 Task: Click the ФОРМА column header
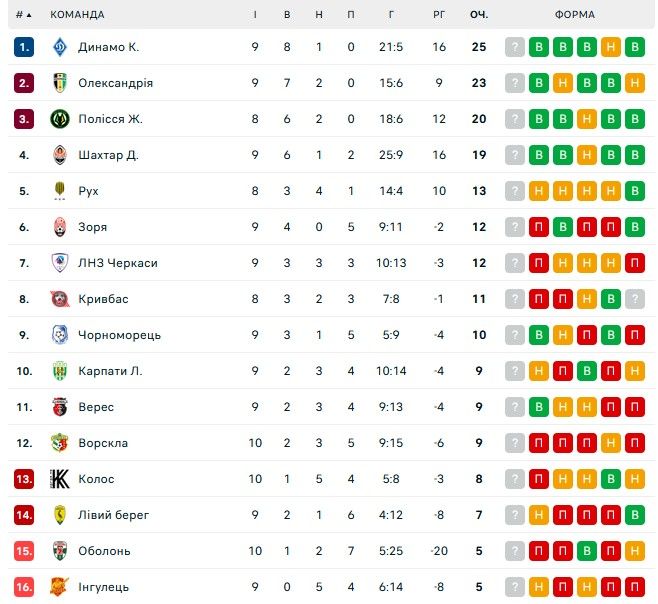coord(574,15)
